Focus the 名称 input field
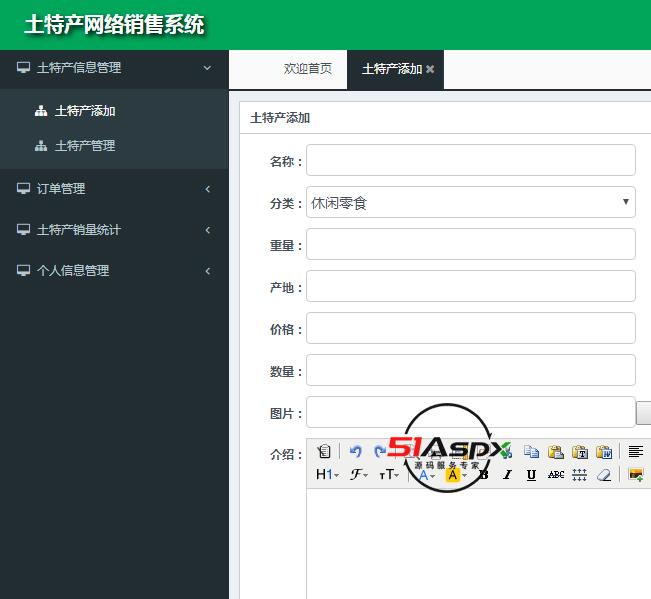 (471, 160)
